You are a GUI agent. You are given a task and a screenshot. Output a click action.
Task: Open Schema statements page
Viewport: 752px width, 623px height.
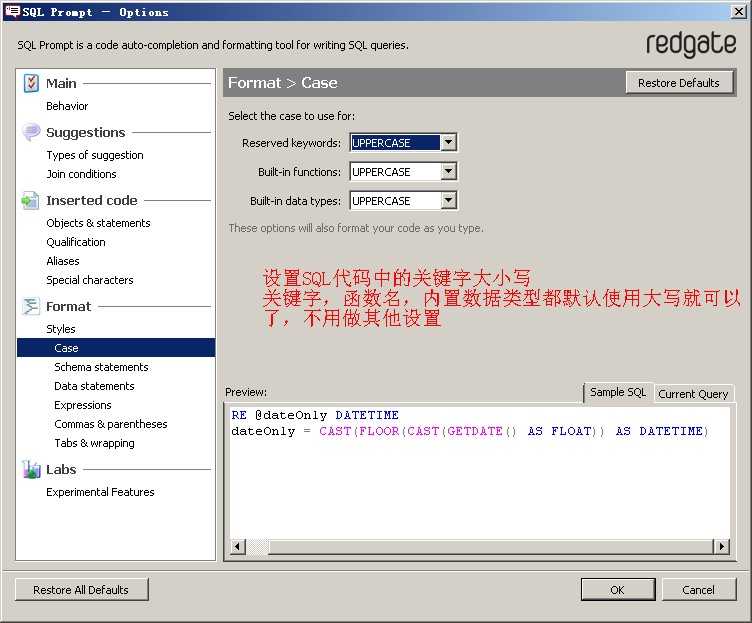[x=101, y=367]
